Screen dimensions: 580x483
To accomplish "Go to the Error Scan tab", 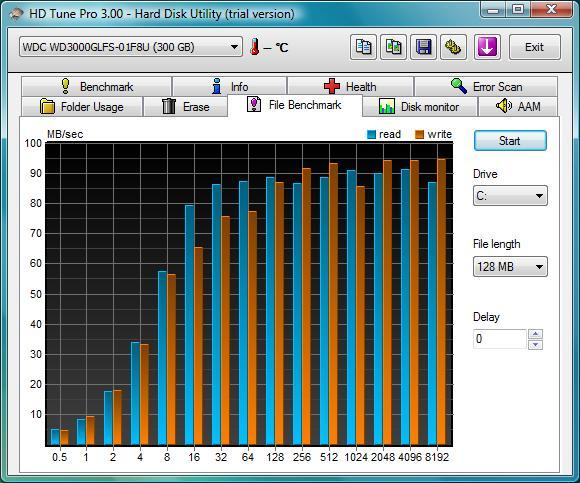I will (486, 87).
